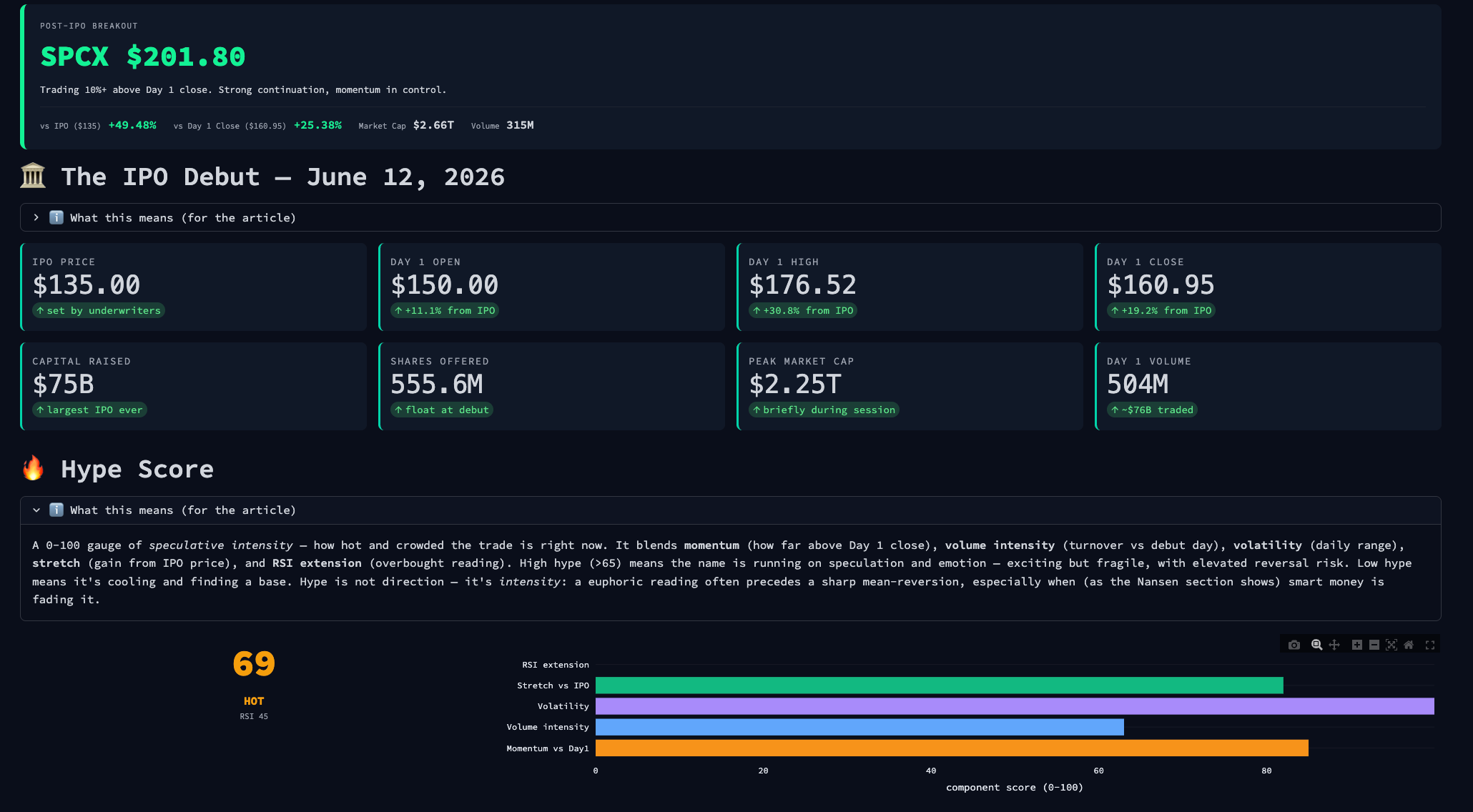
Task: Open the hype chart in fullscreen
Action: 1430,645
